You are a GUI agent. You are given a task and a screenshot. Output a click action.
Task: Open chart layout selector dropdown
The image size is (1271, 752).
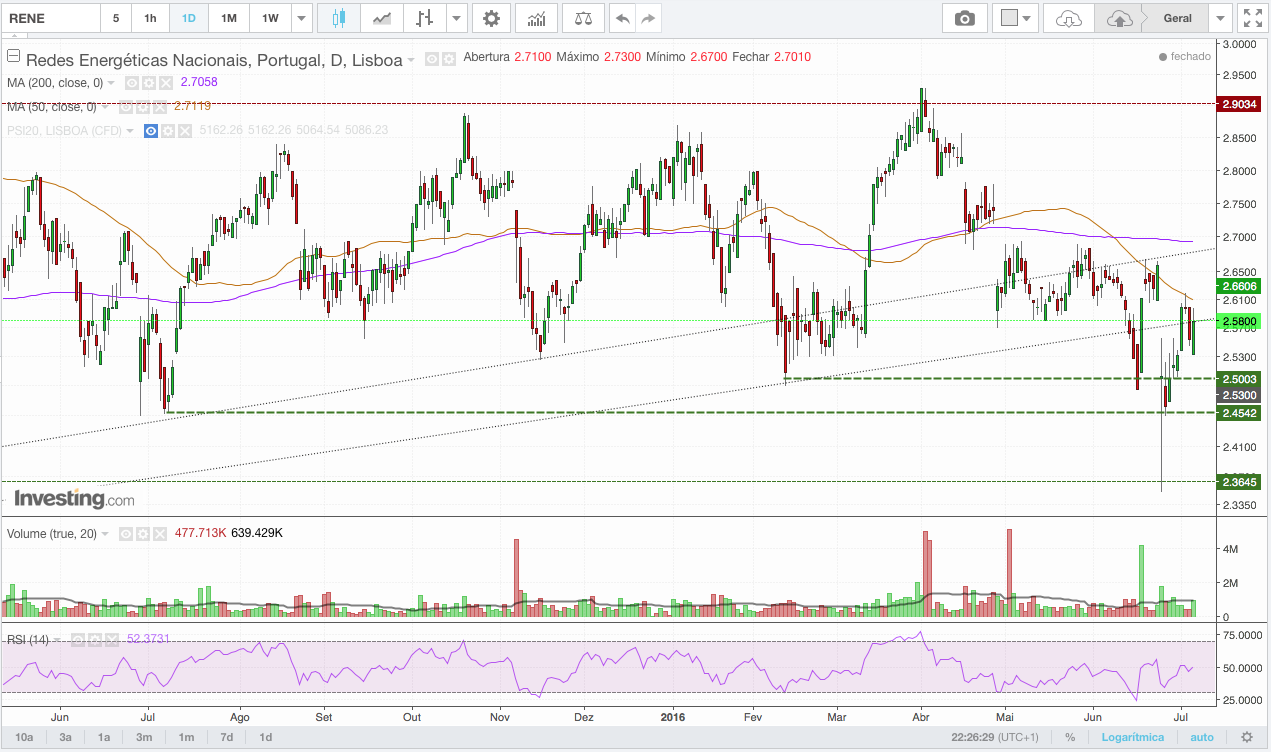point(1016,18)
